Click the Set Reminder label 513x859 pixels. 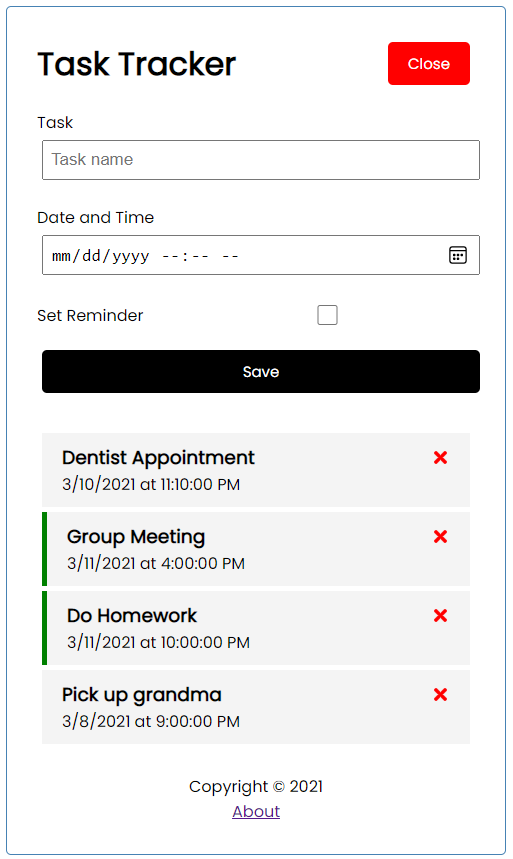pos(90,316)
